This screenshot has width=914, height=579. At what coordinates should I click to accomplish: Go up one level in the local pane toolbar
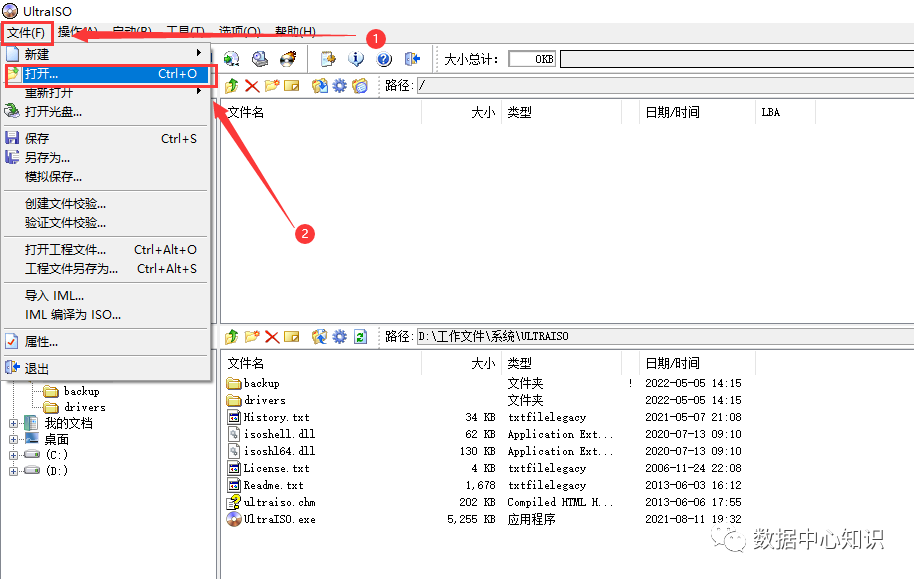tap(231, 336)
